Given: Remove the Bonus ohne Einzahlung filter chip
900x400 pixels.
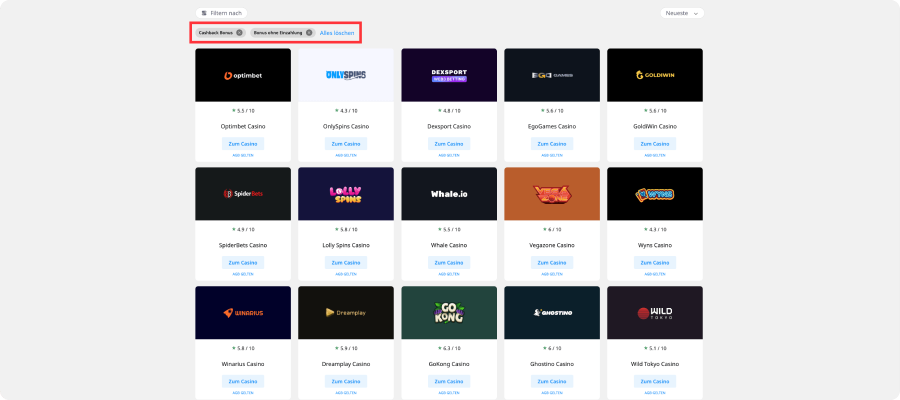Looking at the screenshot, I should coord(309,33).
